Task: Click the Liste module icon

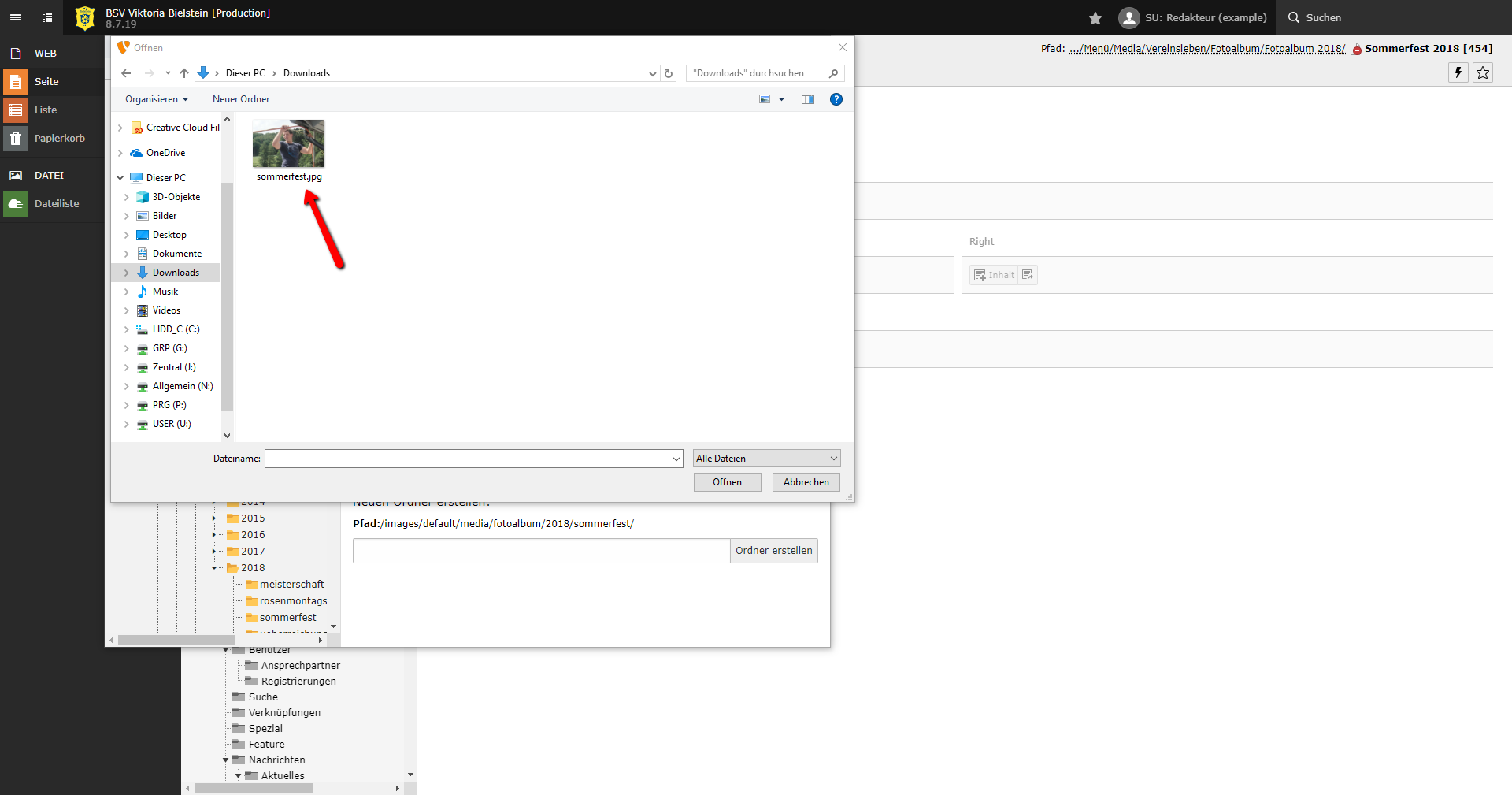Action: [x=16, y=110]
